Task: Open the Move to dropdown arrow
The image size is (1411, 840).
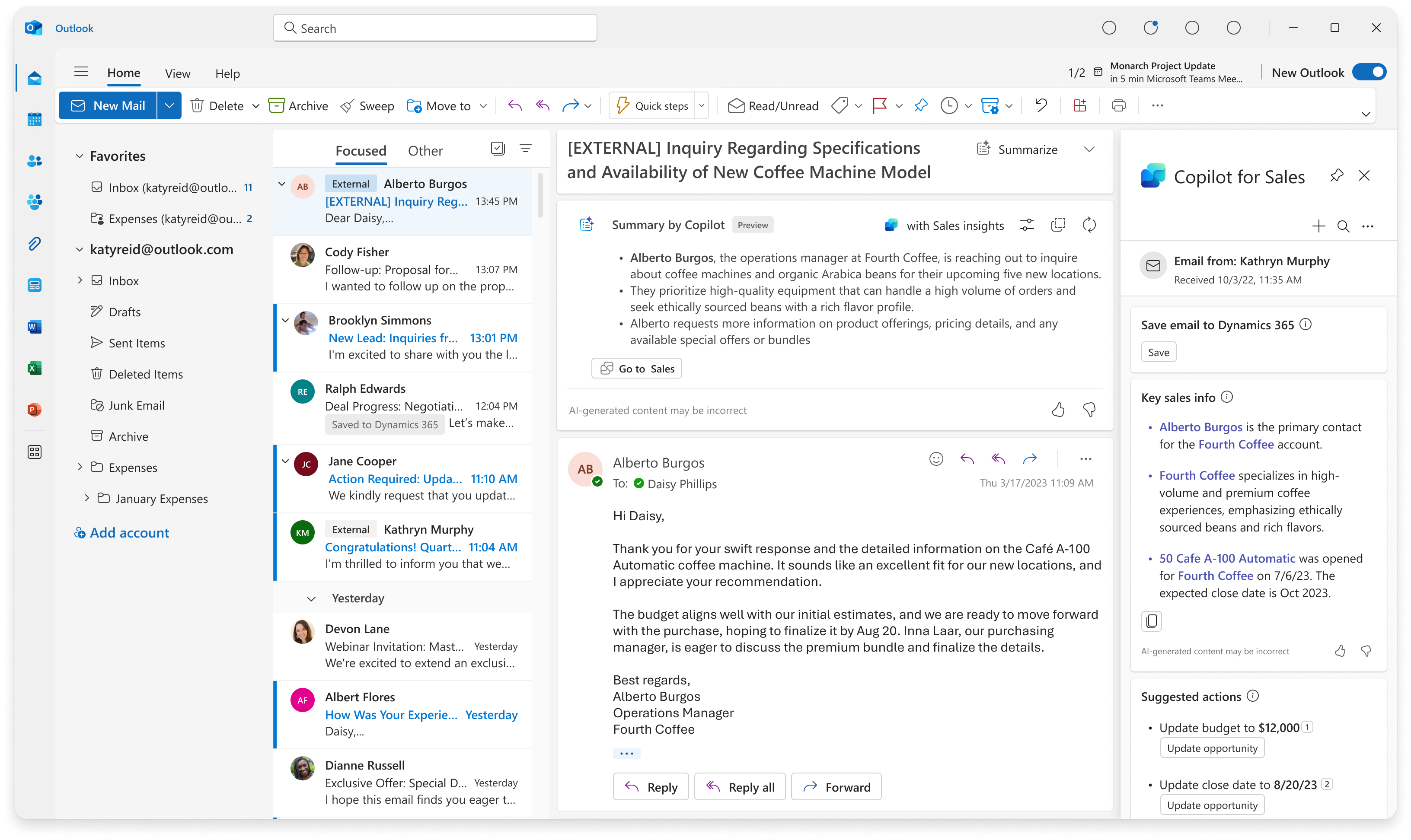Action: click(483, 106)
